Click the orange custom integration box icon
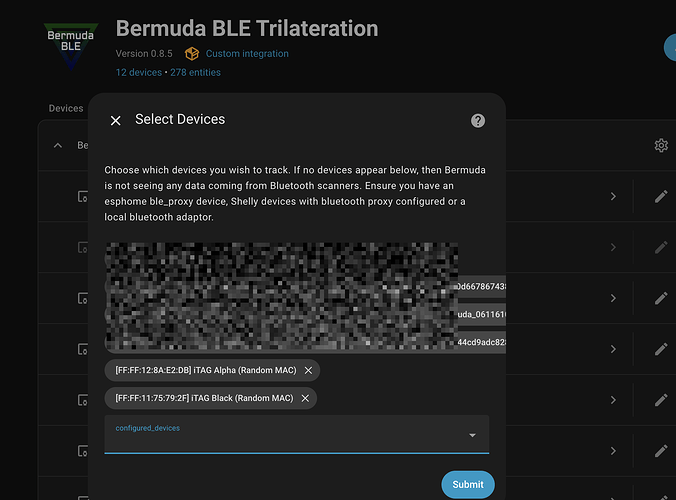 point(192,54)
